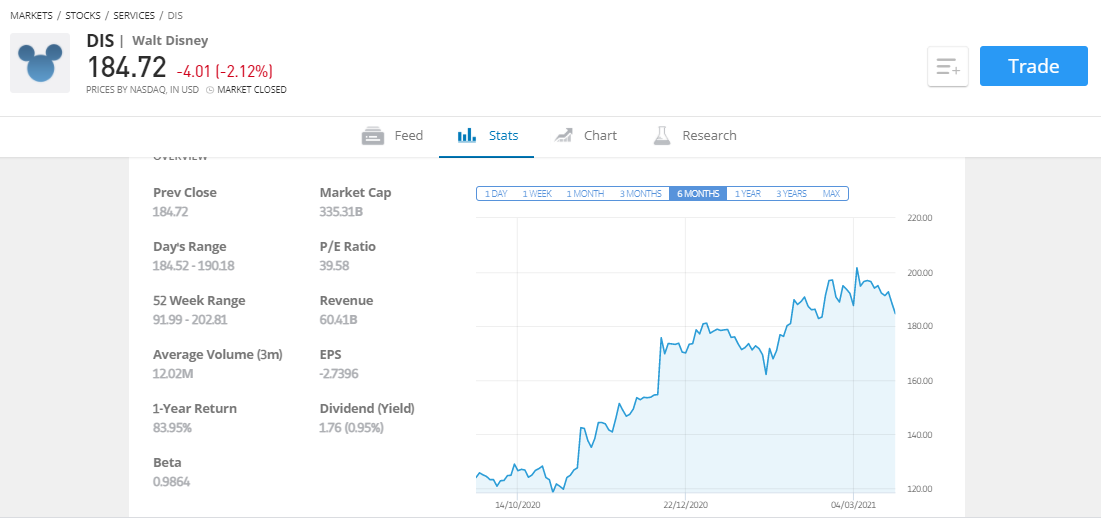Click the Day's Range value 184.52 - 190.18

click(193, 266)
